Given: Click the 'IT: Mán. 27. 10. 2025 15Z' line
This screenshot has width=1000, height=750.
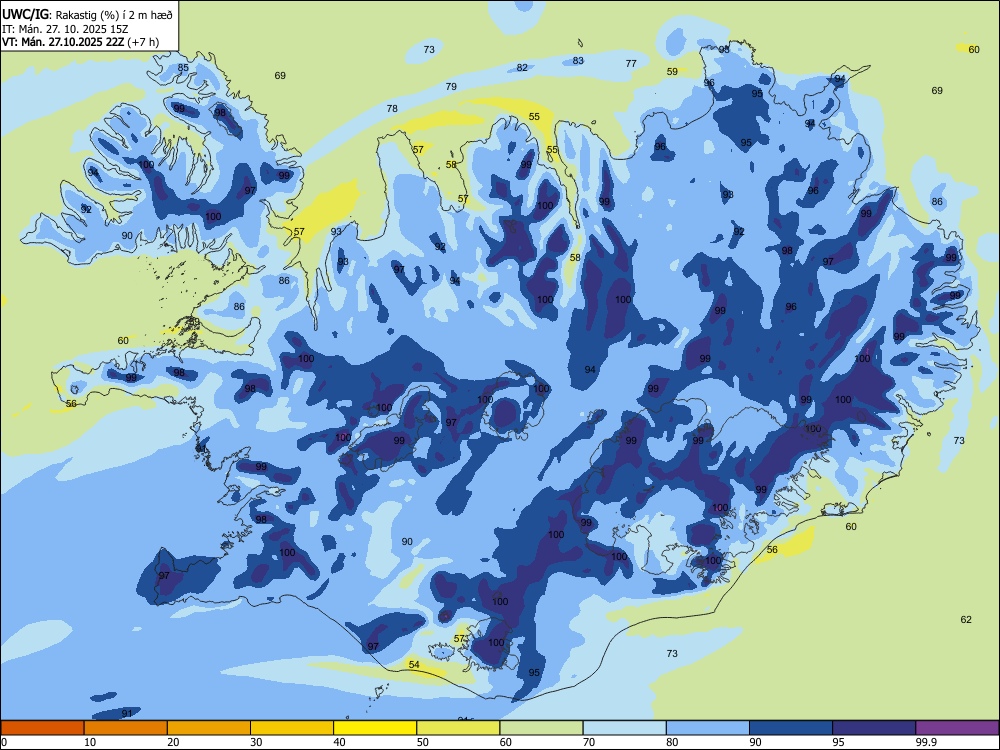Looking at the screenshot, I should click(x=65, y=29).
